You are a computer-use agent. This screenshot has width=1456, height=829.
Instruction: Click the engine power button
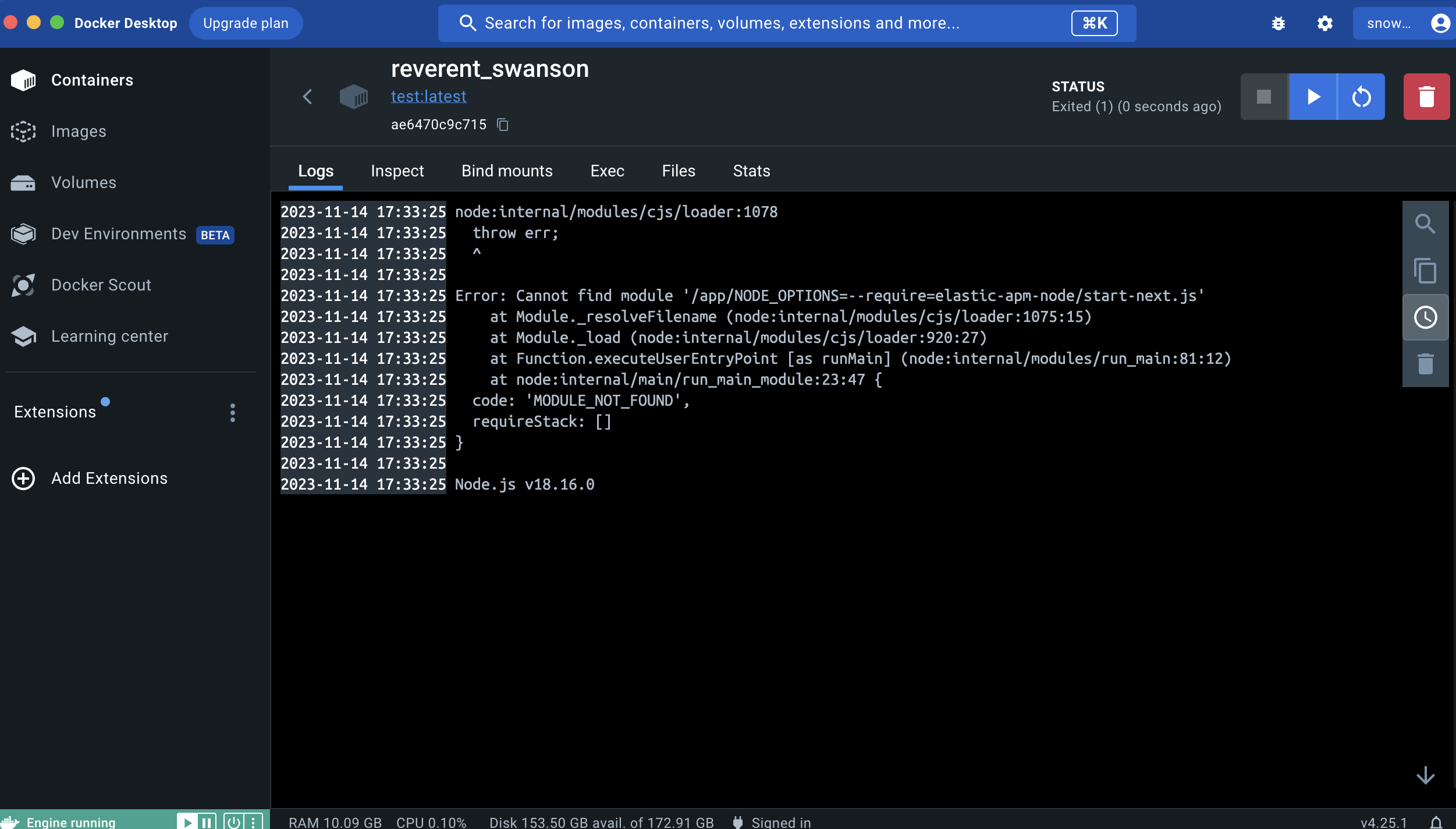[x=234, y=822]
